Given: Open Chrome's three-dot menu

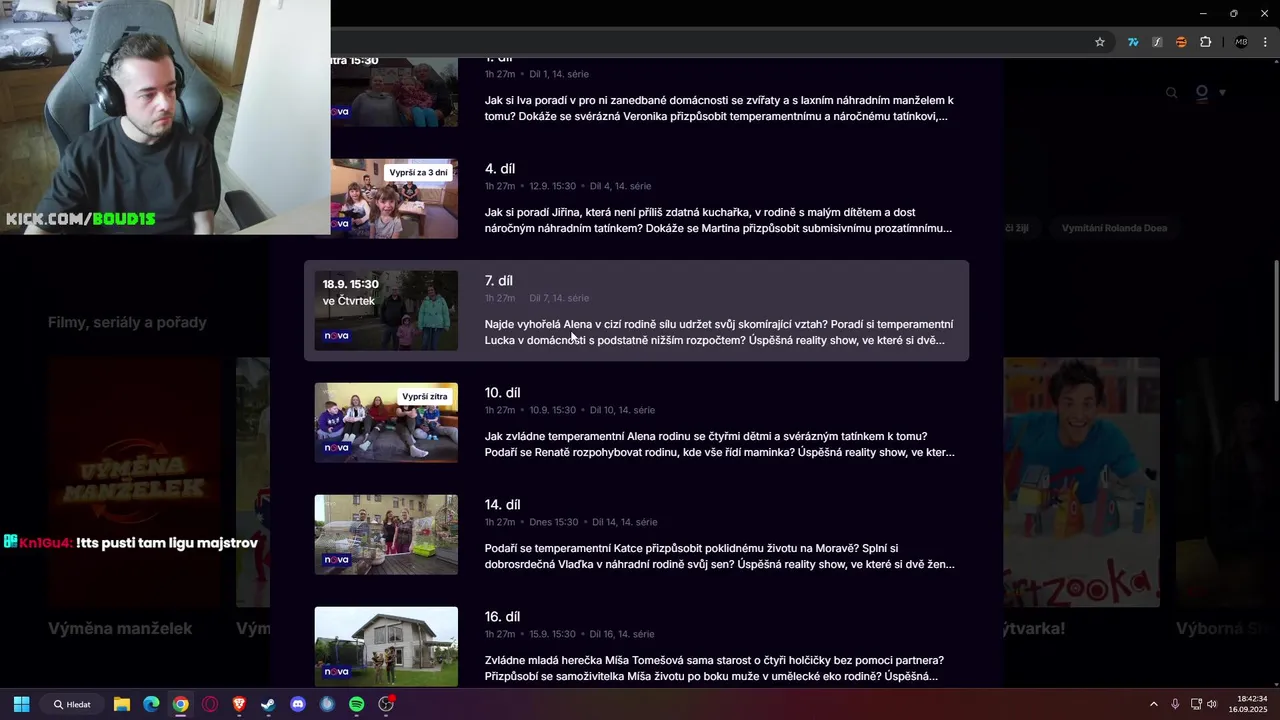Looking at the screenshot, I should coord(1265,42).
